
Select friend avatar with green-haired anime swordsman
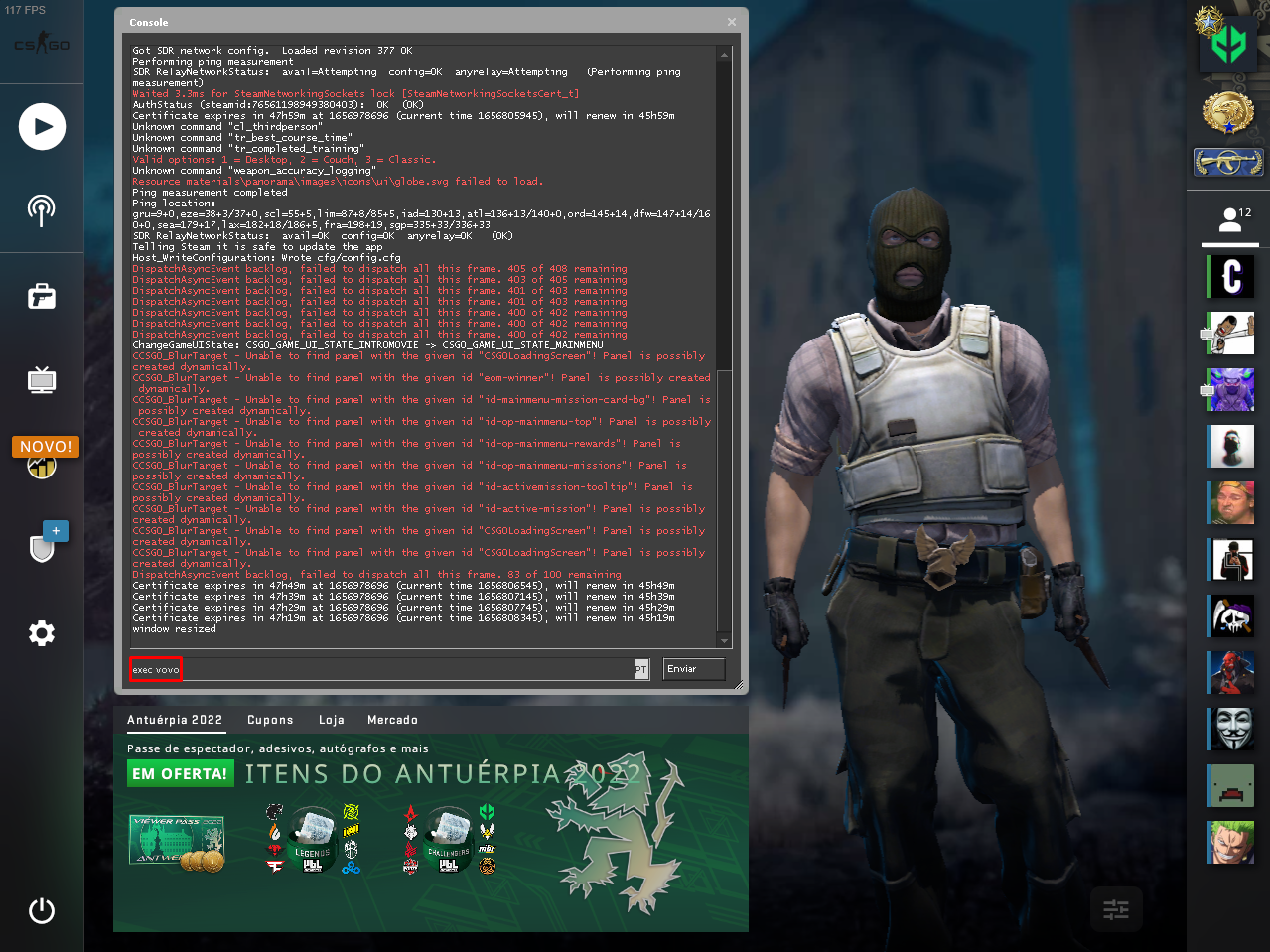[x=1231, y=843]
